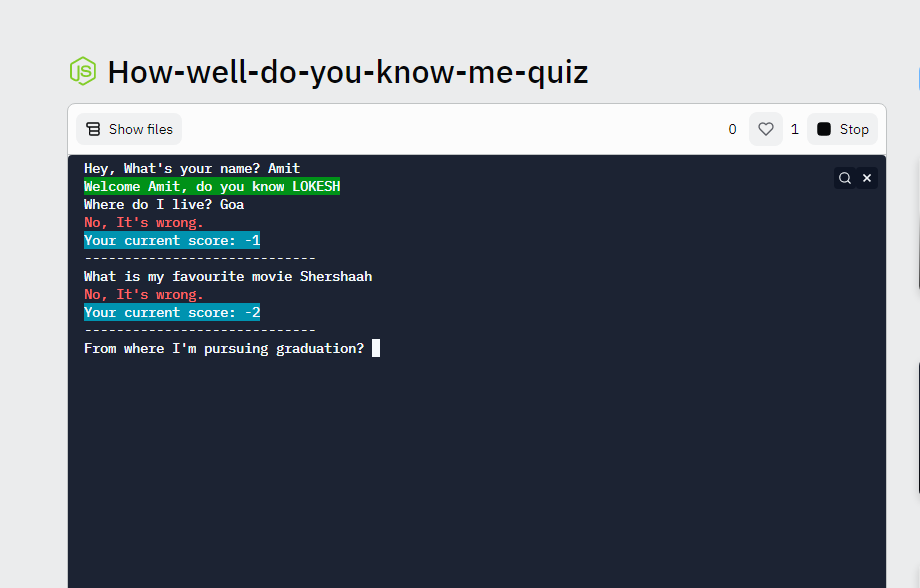Viewport: 920px width, 588px height.
Task: Click the "Hey, What's your name? Amit" line
Action: pyautogui.click(x=192, y=169)
